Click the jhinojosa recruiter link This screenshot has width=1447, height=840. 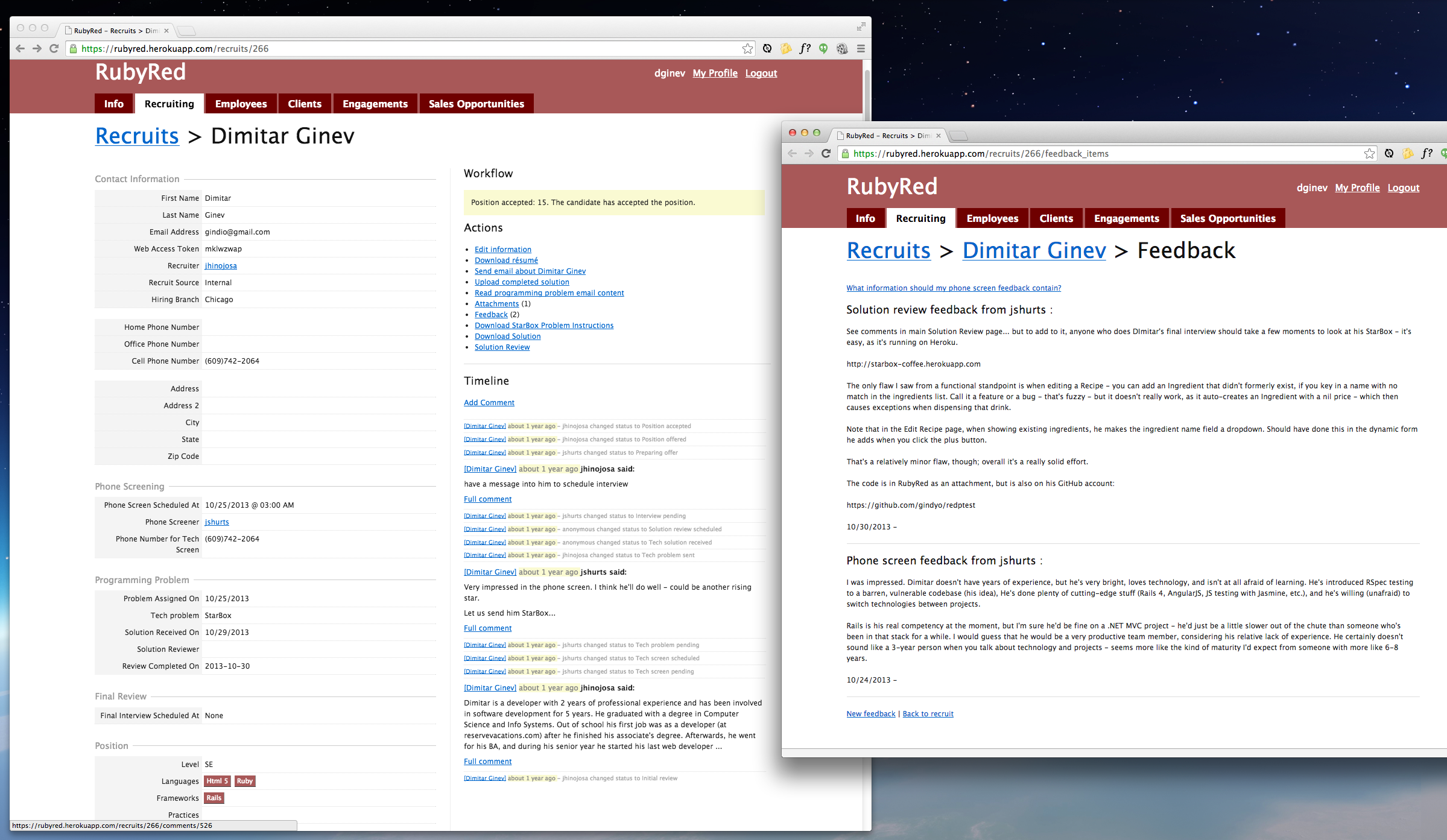pyautogui.click(x=221, y=266)
